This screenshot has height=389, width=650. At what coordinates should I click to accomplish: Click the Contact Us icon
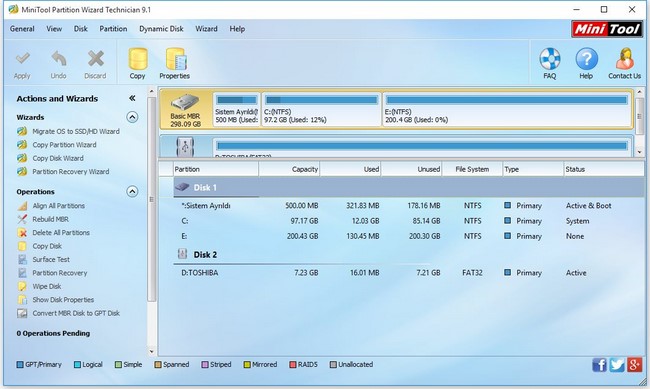[x=624, y=63]
